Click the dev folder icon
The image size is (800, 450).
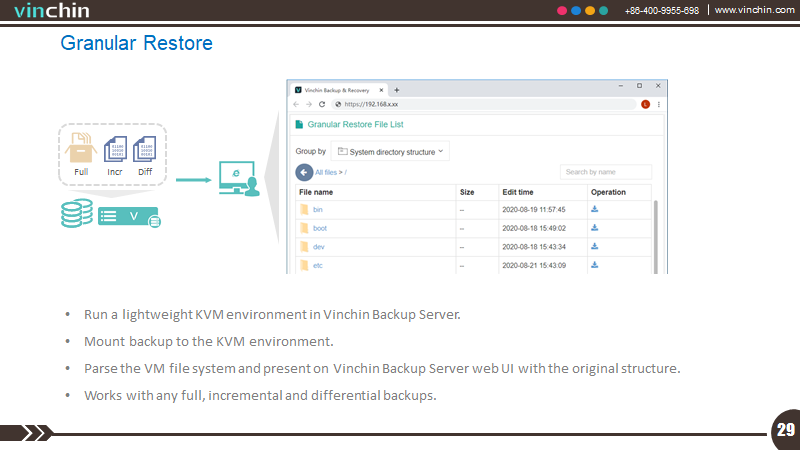pos(305,247)
